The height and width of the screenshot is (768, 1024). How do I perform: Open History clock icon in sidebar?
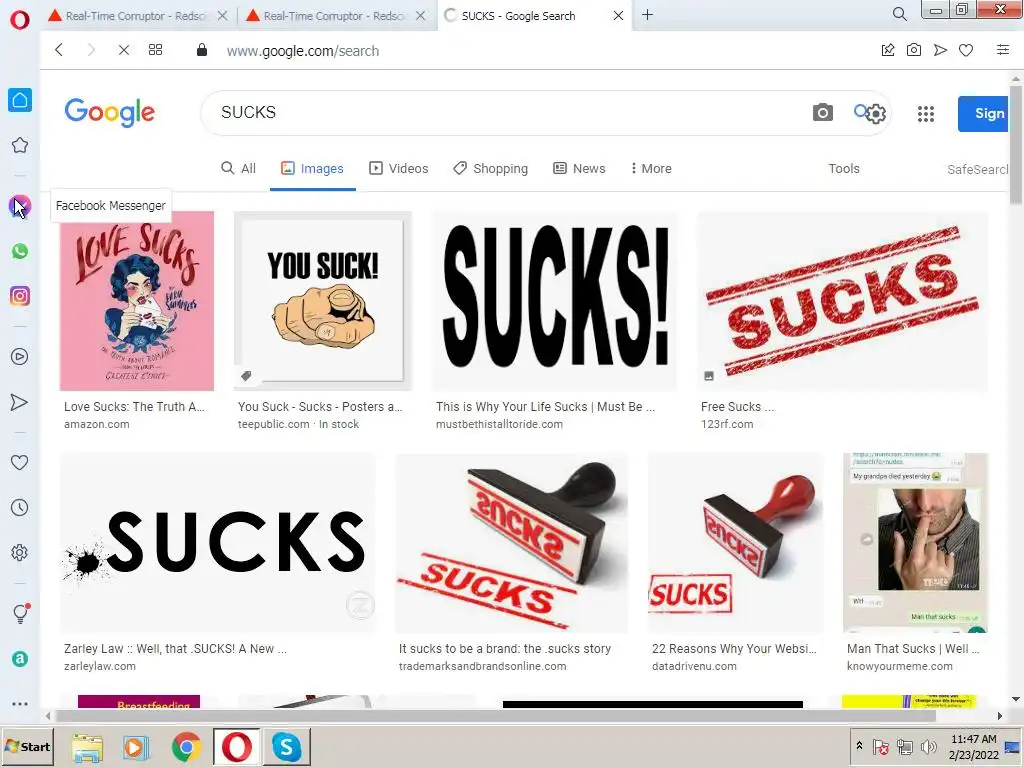[x=20, y=507]
